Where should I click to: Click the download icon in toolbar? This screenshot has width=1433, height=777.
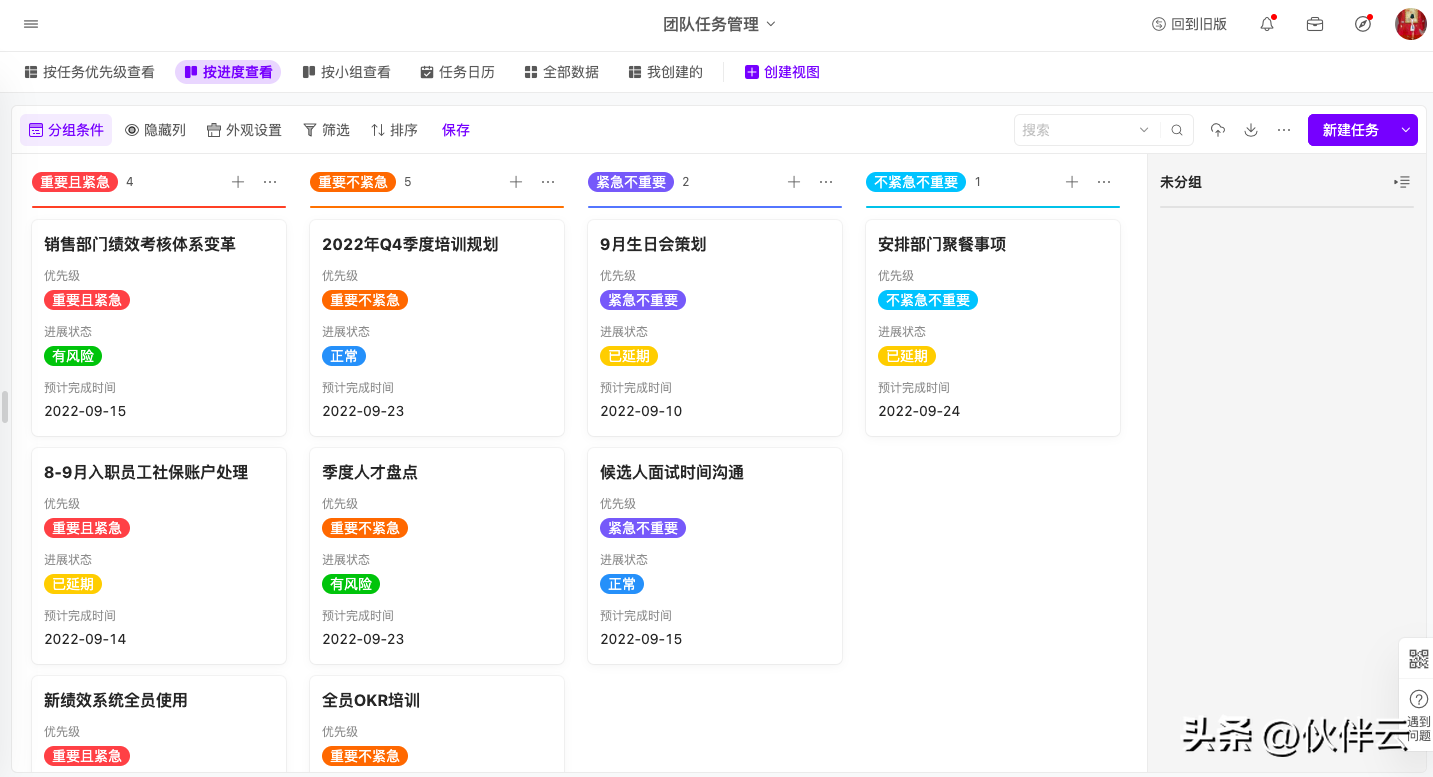1251,130
